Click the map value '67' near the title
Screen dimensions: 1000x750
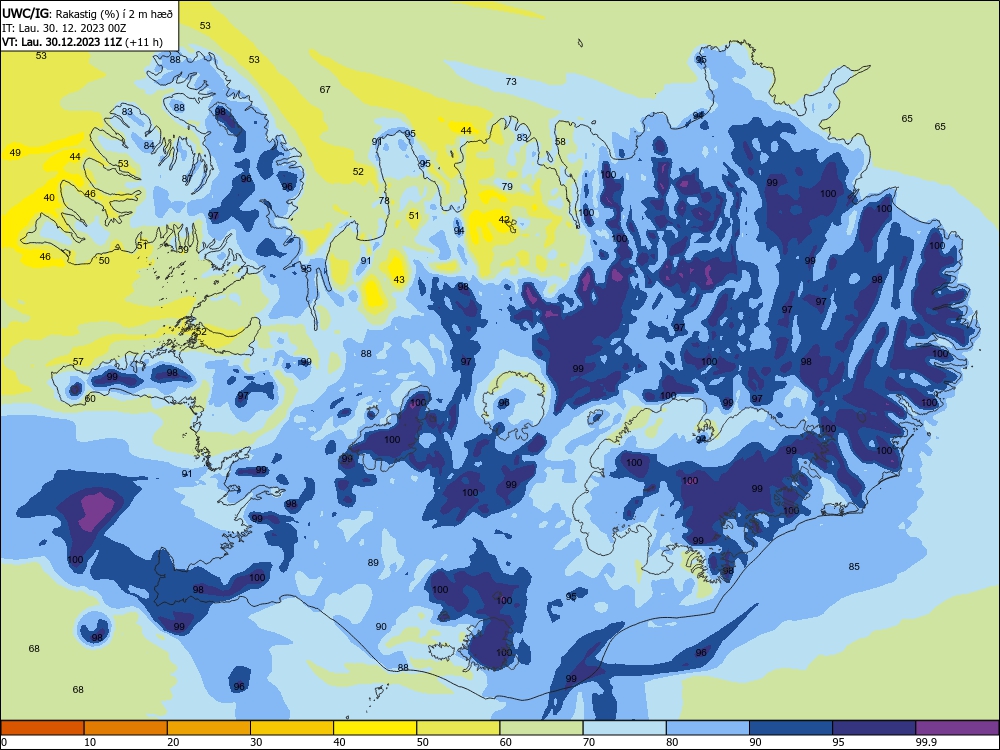pos(325,90)
